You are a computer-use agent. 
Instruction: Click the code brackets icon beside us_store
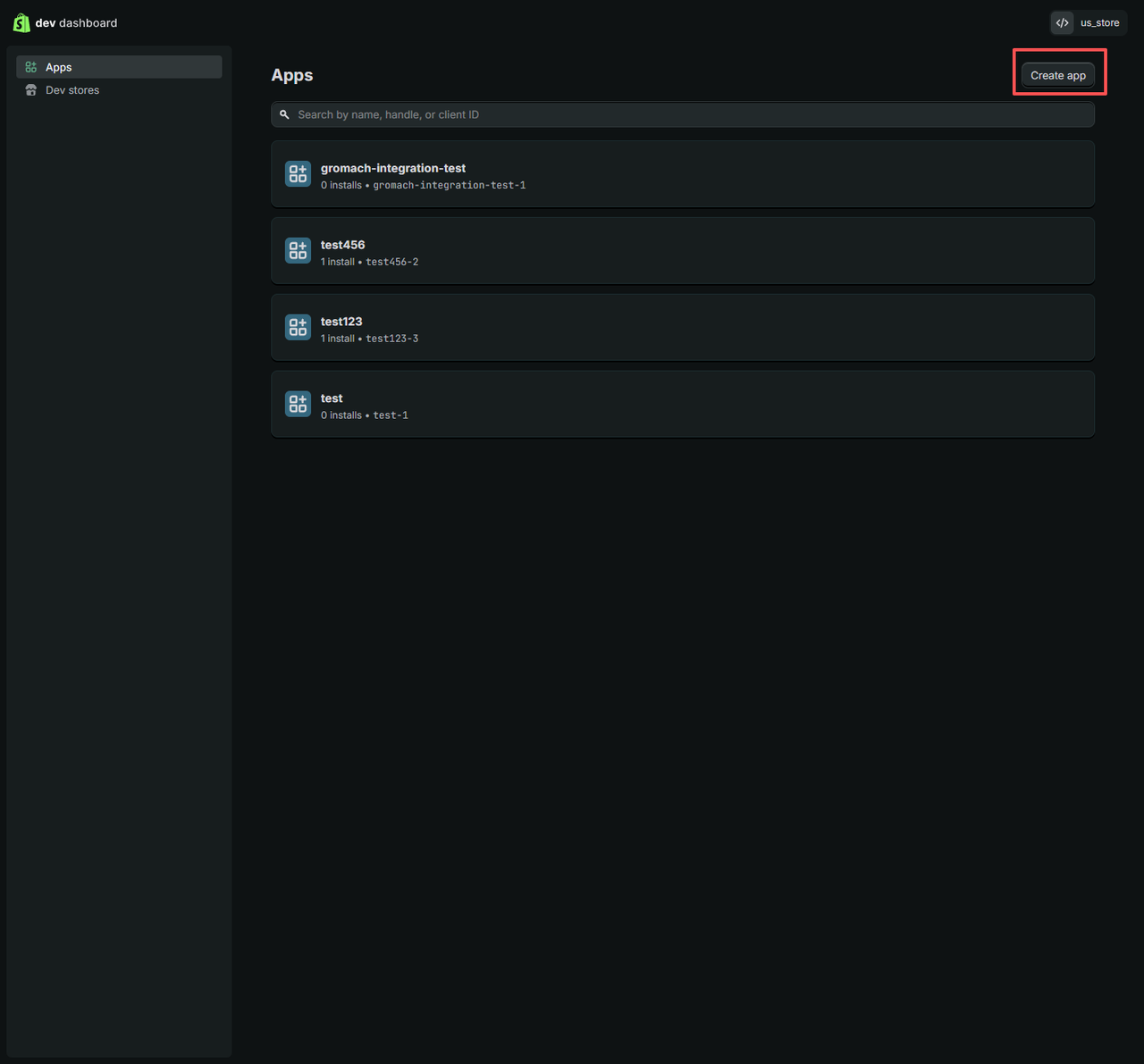point(1062,23)
